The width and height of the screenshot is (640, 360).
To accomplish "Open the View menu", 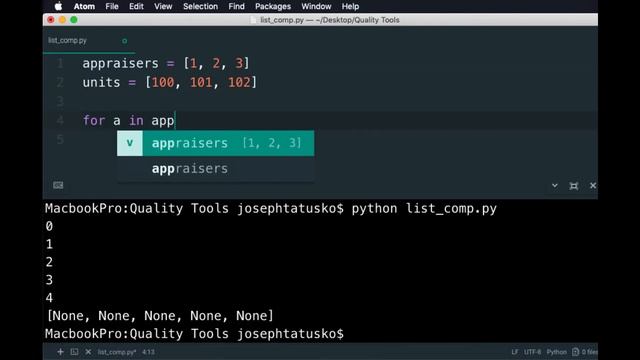I will [x=163, y=7].
